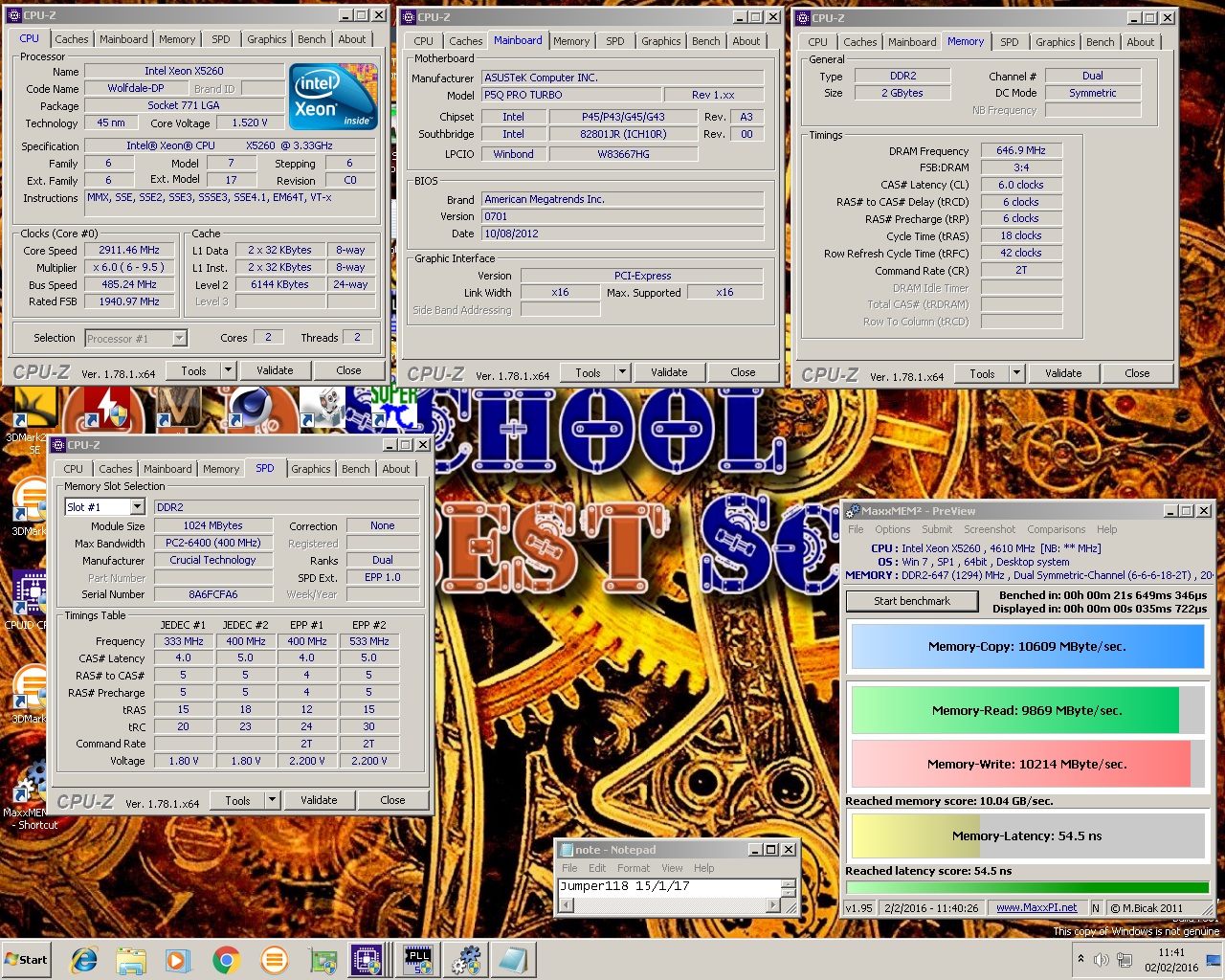This screenshot has width=1225, height=980.
Task: Open Windows Explorer from the taskbar
Action: [131, 959]
